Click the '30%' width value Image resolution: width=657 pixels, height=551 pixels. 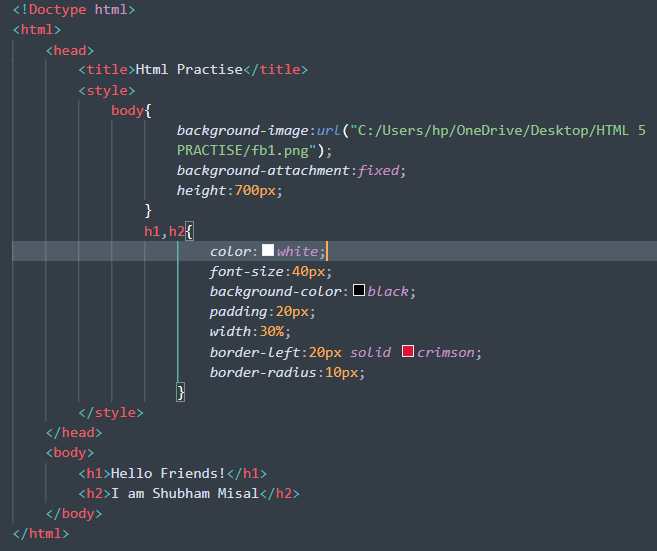[x=272, y=331]
